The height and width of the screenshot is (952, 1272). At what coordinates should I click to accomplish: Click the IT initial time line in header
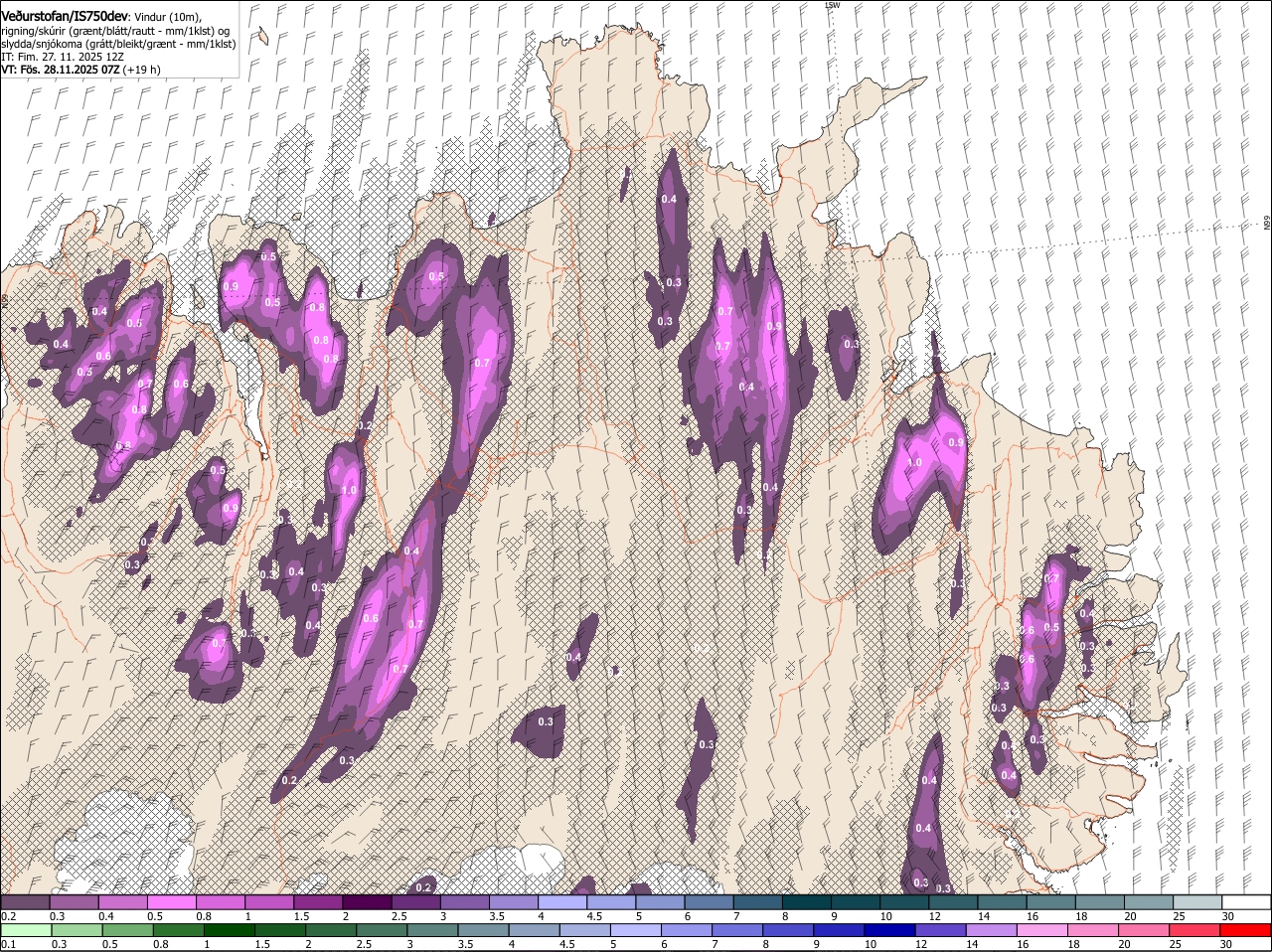(63, 57)
